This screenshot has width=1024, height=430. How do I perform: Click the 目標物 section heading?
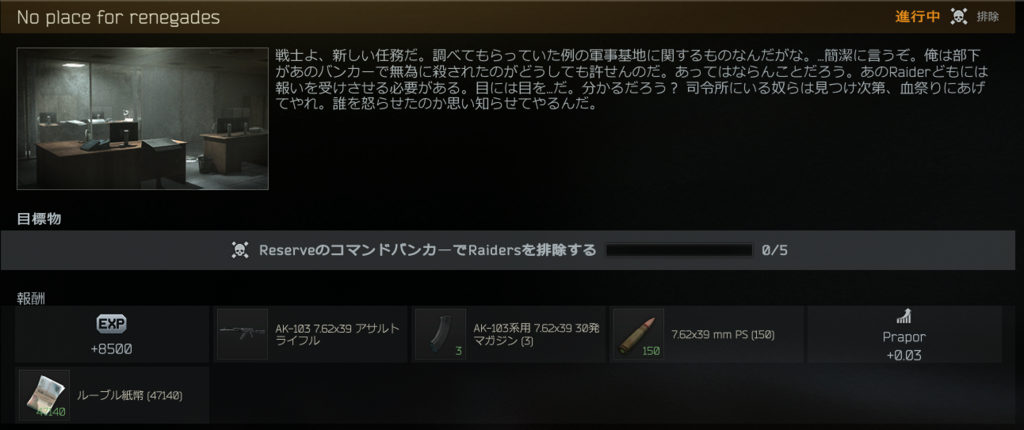[39, 220]
